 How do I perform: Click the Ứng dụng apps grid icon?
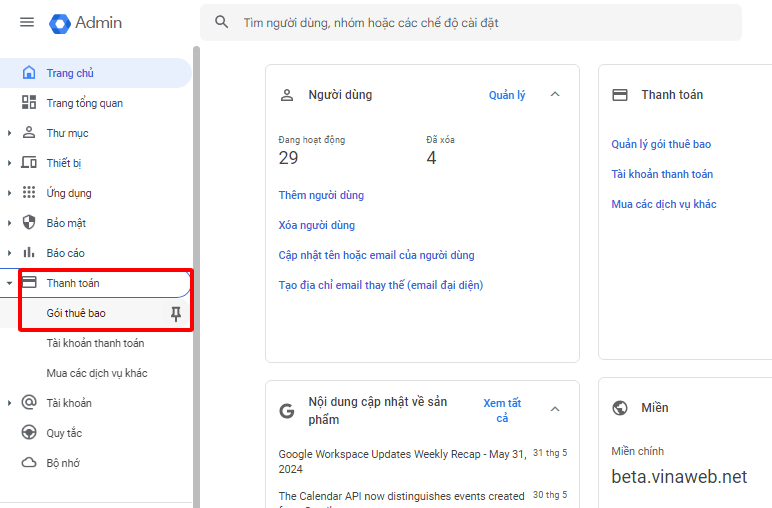pyautogui.click(x=29, y=193)
